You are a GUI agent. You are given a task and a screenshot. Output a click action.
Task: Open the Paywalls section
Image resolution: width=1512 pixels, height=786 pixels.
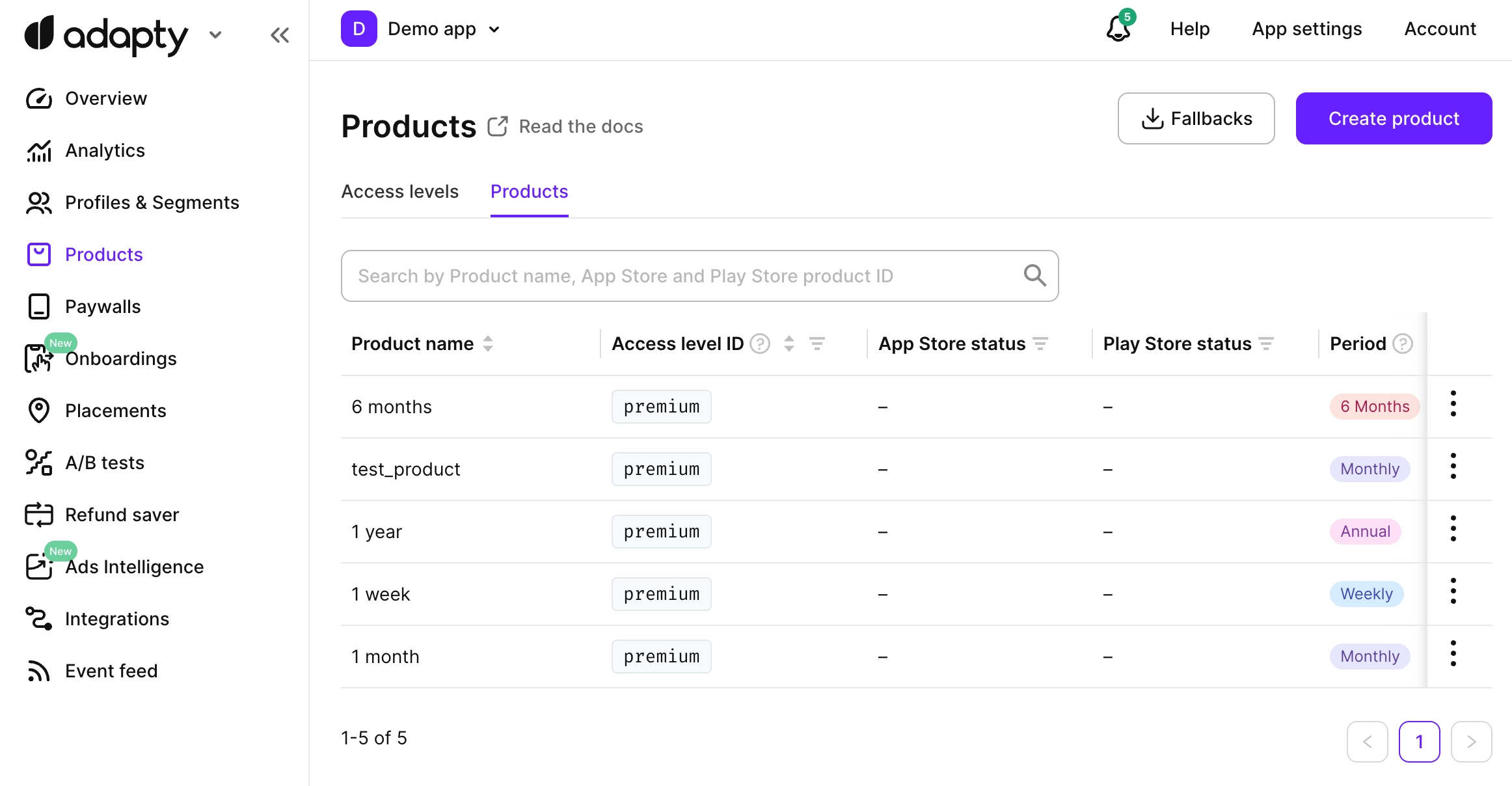(102, 306)
